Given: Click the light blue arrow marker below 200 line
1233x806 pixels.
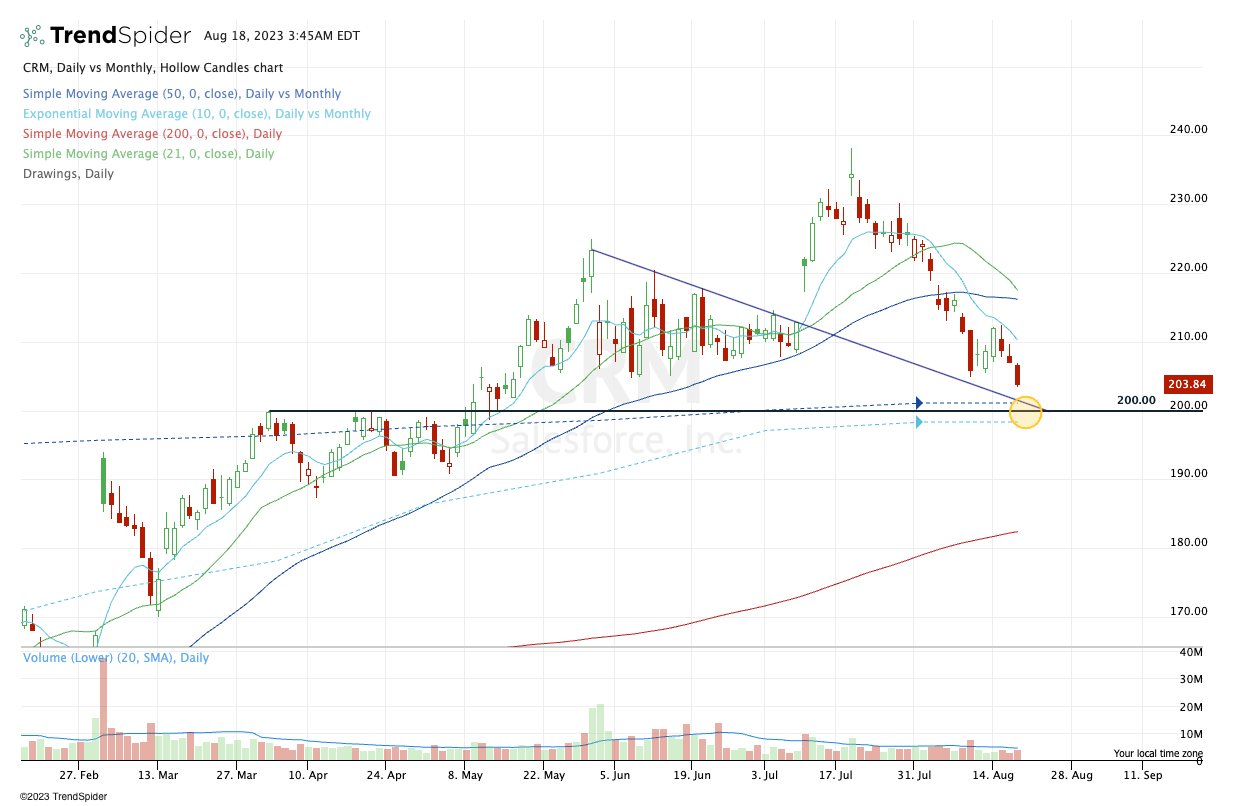Looking at the screenshot, I should [x=919, y=422].
